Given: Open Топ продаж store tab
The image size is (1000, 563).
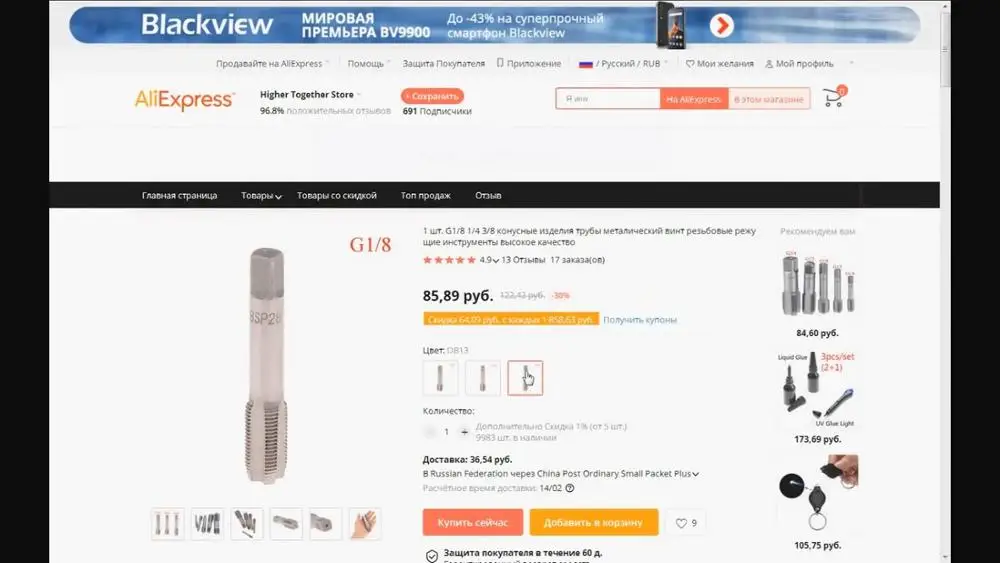Looking at the screenshot, I should (x=425, y=196).
